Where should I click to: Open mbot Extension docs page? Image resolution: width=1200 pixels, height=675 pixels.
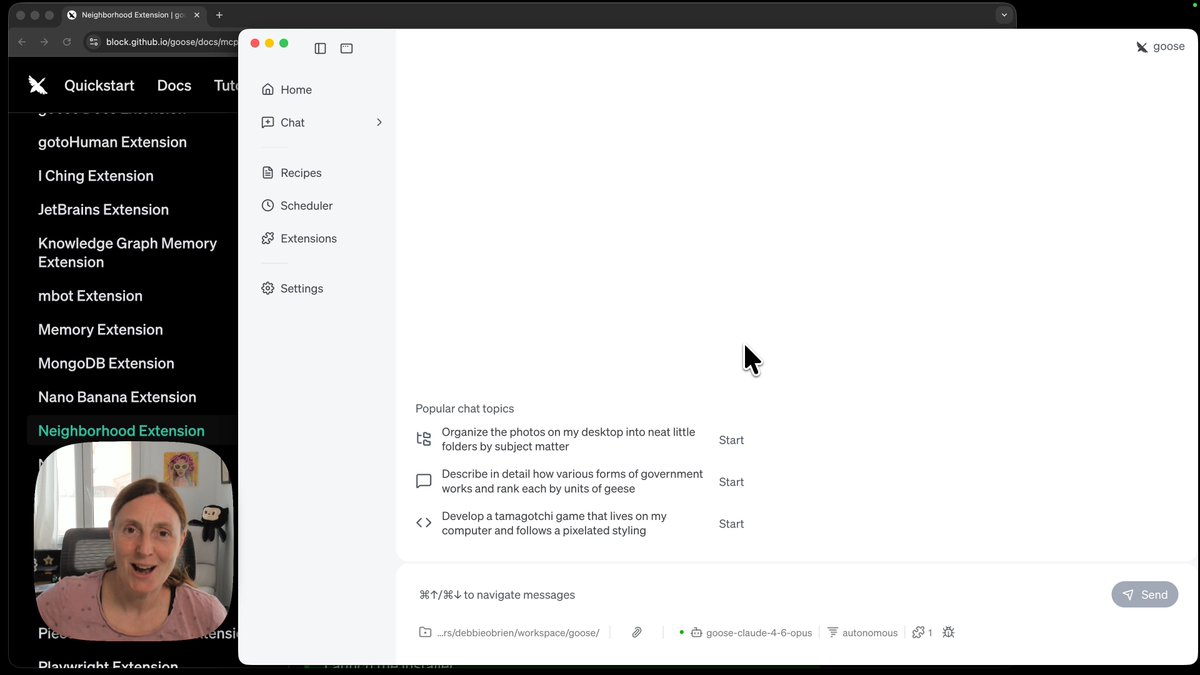pyautogui.click(x=90, y=296)
